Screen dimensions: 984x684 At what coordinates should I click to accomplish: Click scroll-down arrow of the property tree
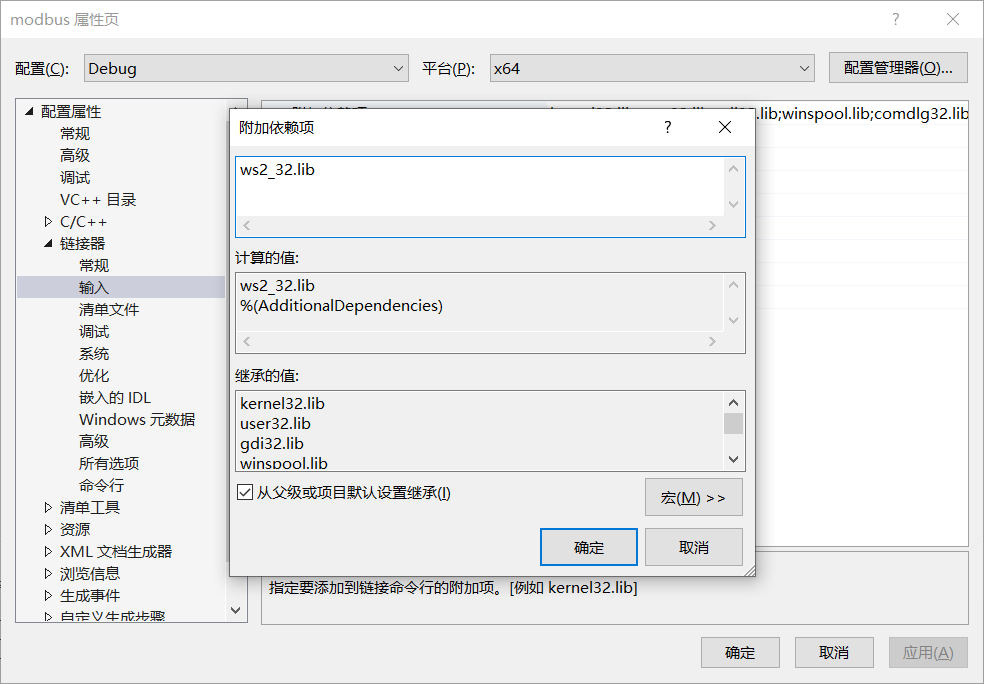coord(235,610)
